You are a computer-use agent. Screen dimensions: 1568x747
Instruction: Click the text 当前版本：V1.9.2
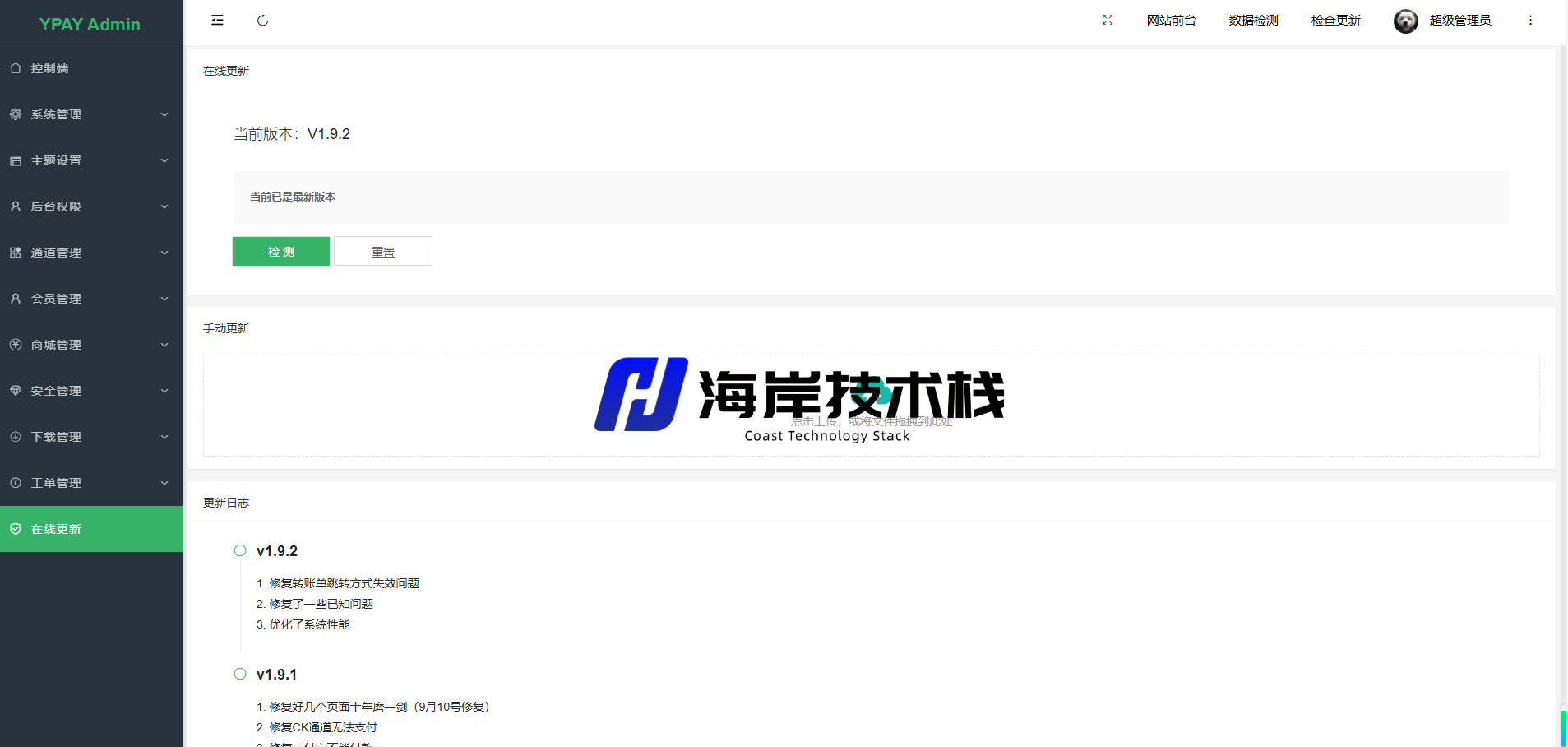[292, 134]
